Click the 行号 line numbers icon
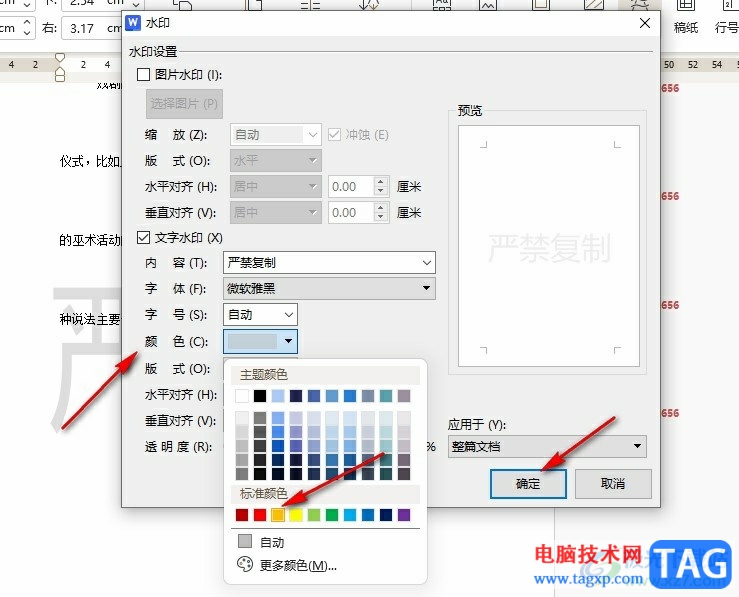 pos(727,18)
